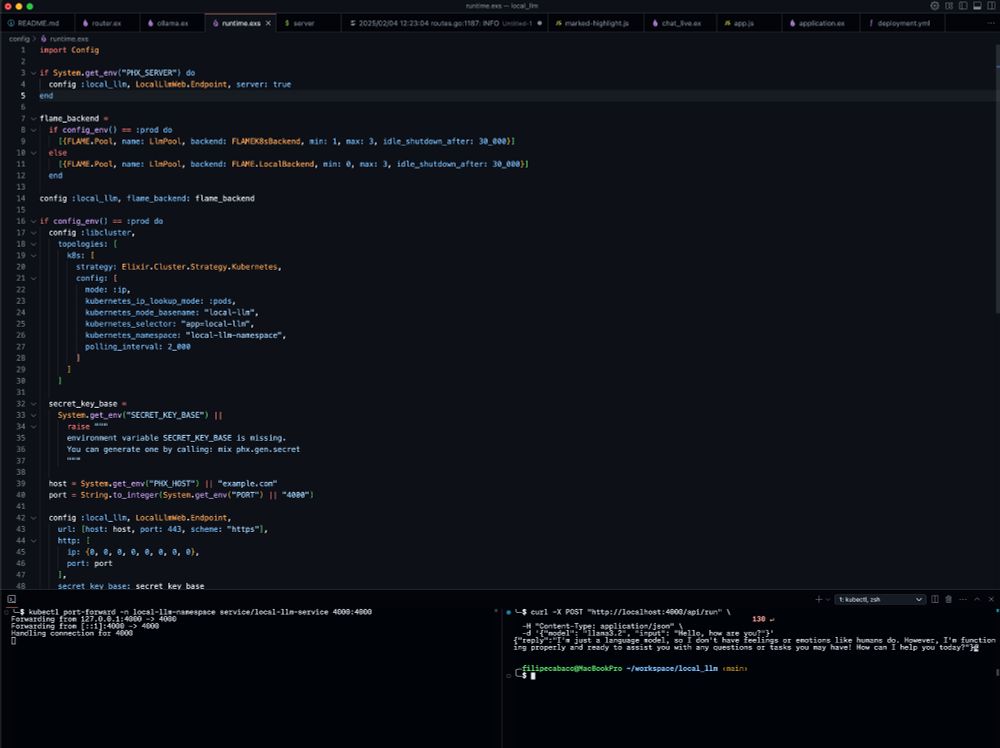This screenshot has width=1000, height=748.
Task: Open the launch profile dropdown next to plus
Action: click(x=828, y=599)
